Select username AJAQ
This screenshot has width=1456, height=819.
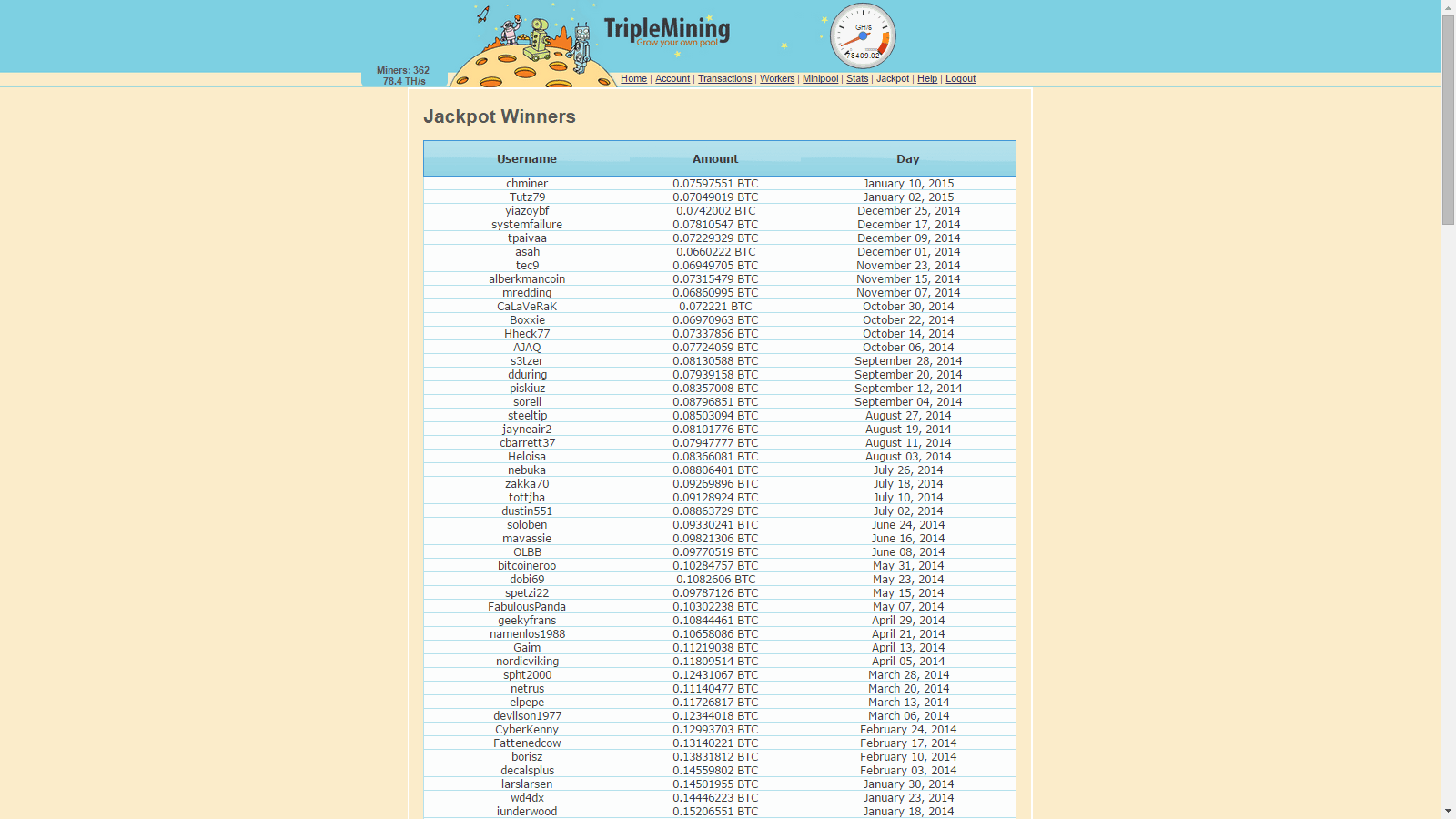click(x=527, y=348)
